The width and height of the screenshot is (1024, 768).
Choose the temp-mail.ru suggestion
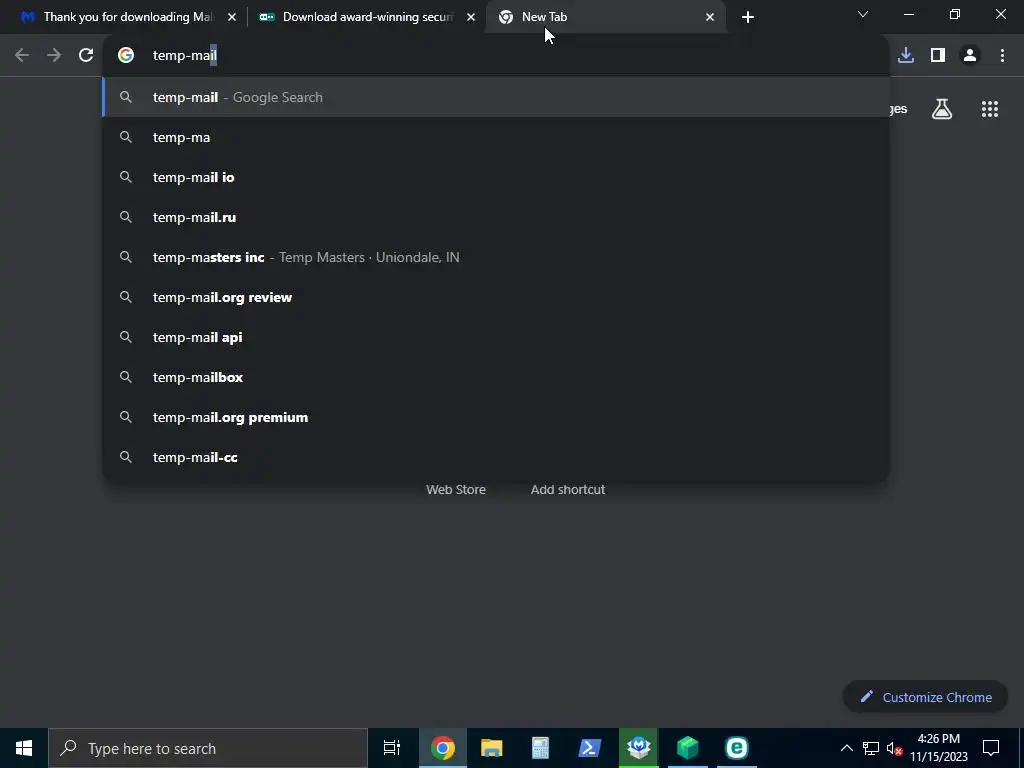pyautogui.click(x=496, y=217)
